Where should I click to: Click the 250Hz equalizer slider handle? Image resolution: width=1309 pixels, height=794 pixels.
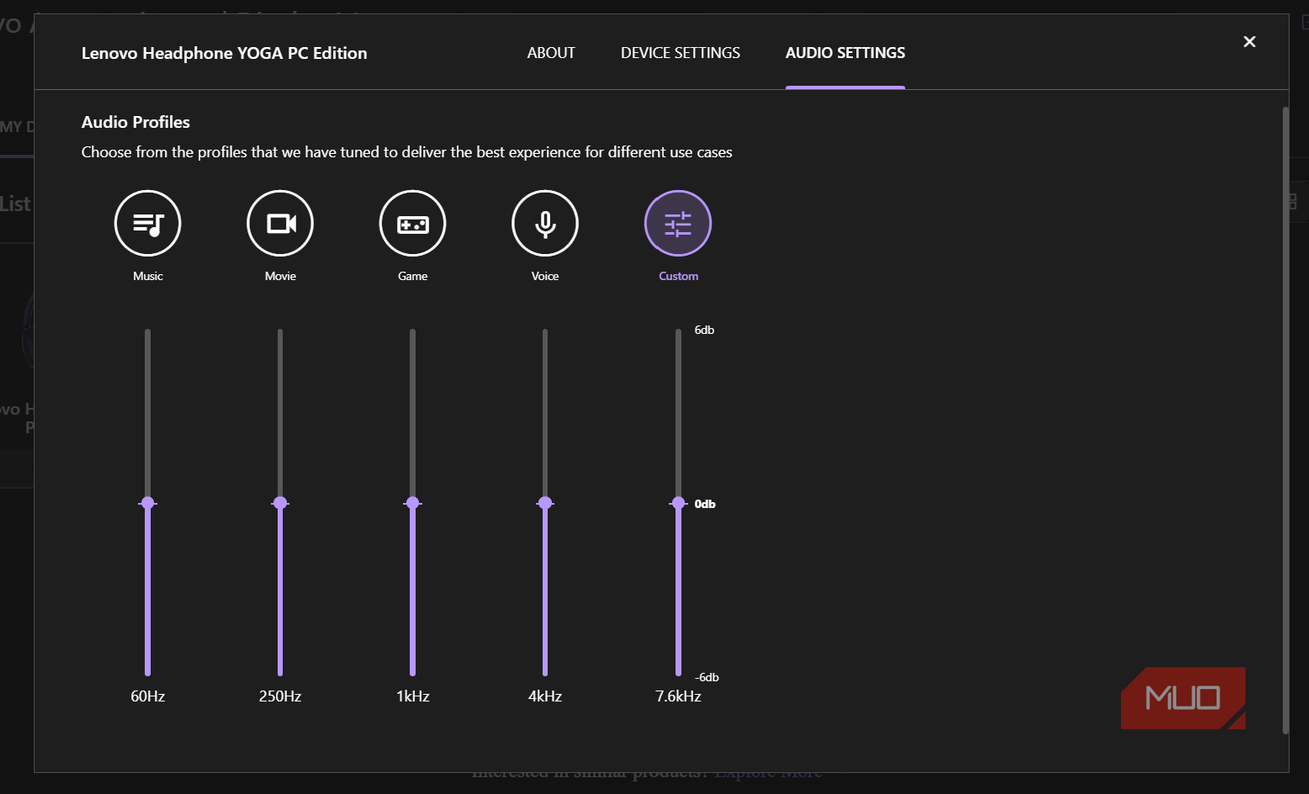pyautogui.click(x=280, y=503)
